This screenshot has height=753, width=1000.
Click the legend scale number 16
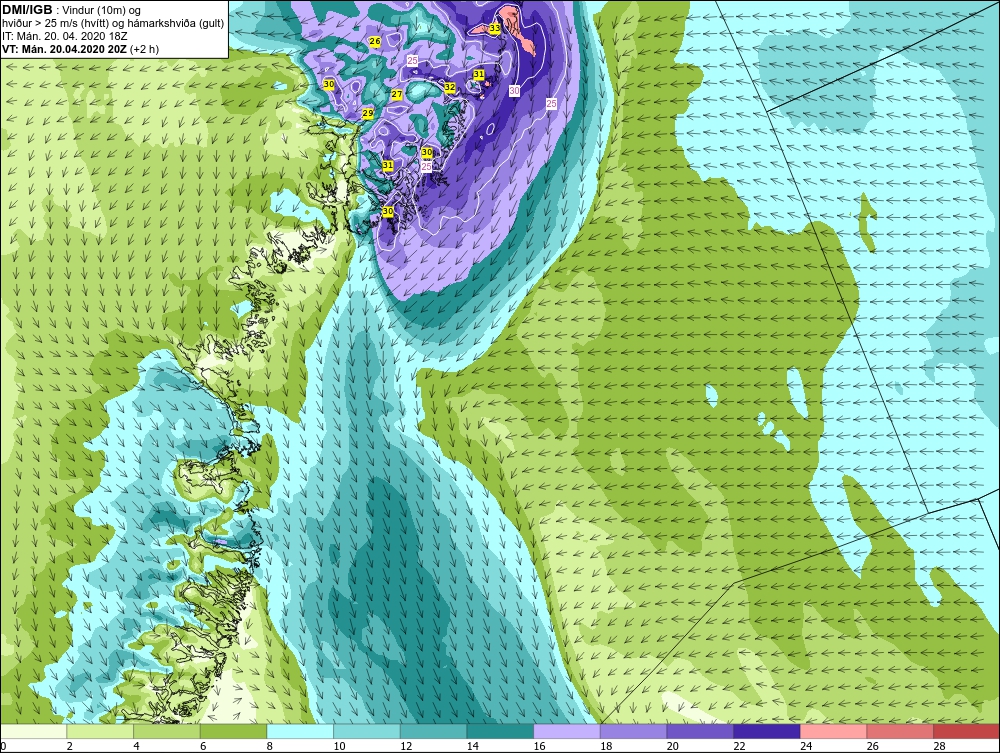[x=539, y=746]
